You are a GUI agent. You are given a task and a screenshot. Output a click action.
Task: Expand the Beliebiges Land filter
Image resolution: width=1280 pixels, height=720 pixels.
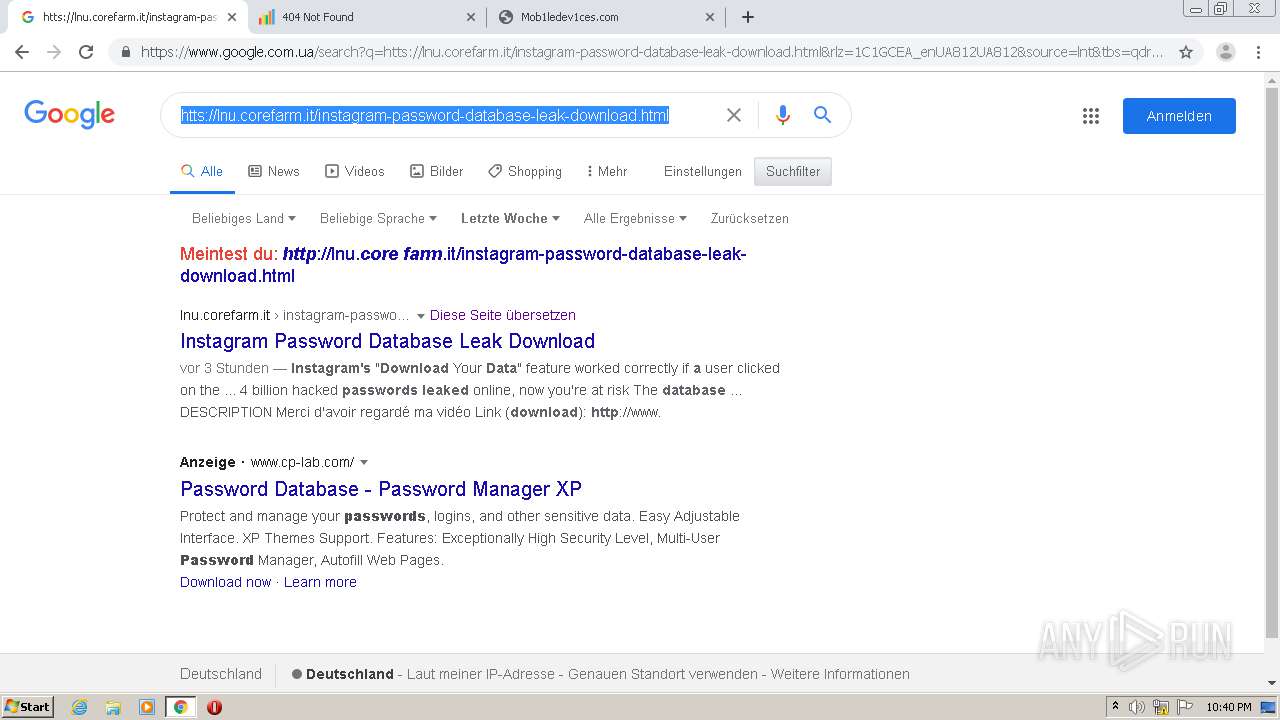point(244,218)
